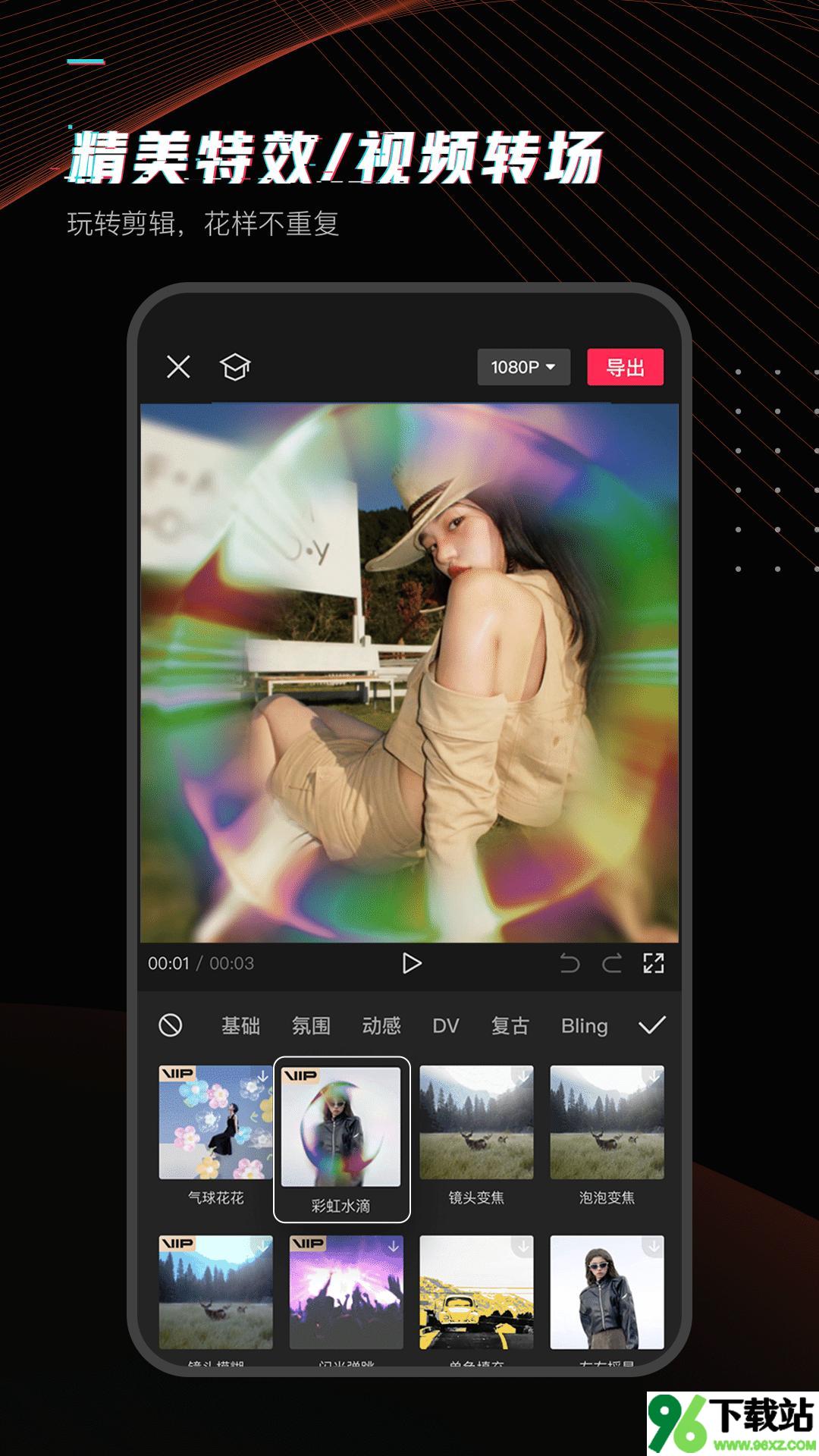Close the editor with the X icon
819x1456 pixels.
(178, 367)
